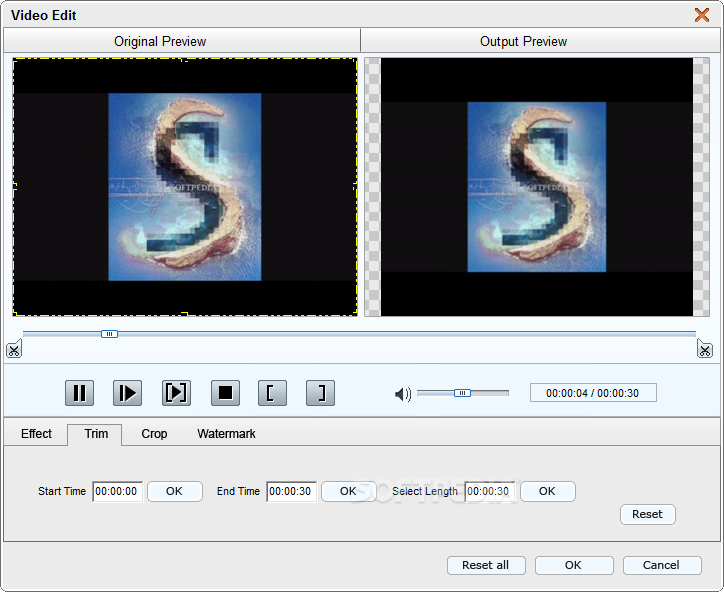Click the timeline seek slider handle

click(x=109, y=334)
